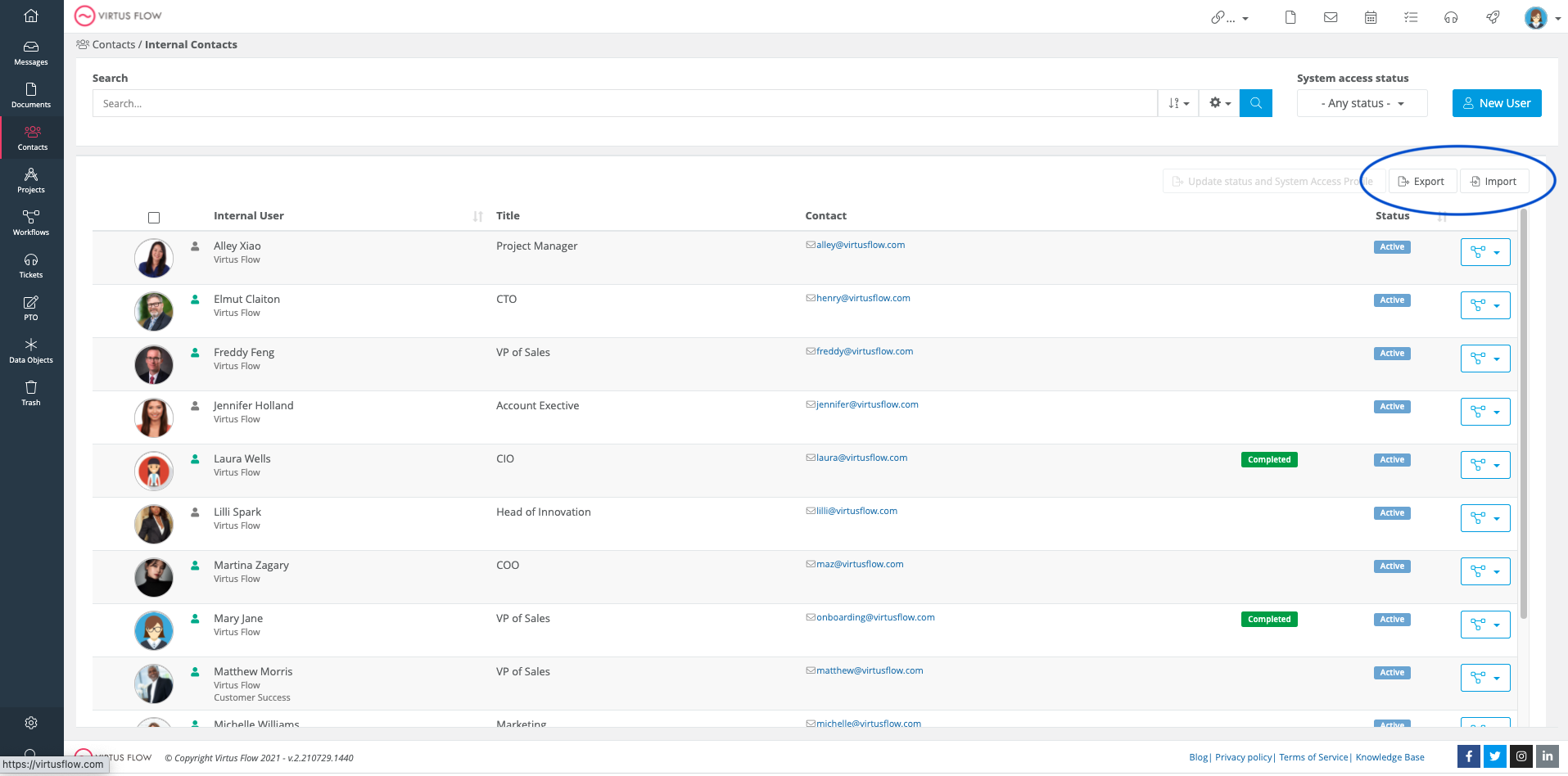Open the rocket launcher icon in top bar
This screenshot has width=1568, height=776.
tap(1493, 17)
